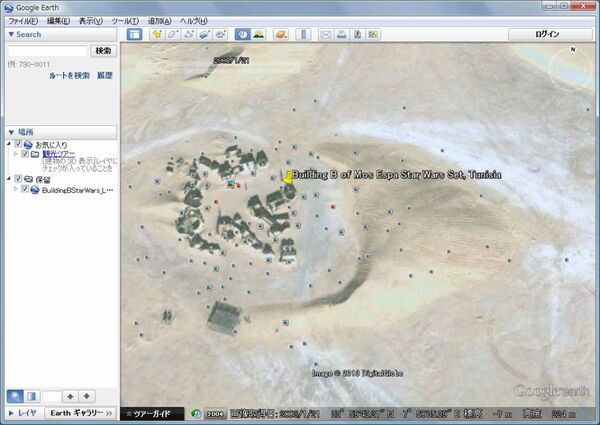This screenshot has width=600, height=425.
Task: Add an image overlay from the toolbar
Action: point(204,34)
